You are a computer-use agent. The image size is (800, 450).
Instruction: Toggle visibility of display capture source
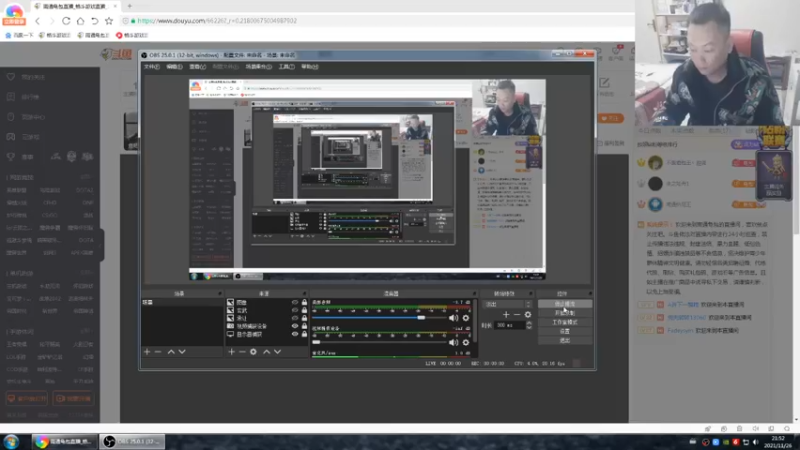295,334
